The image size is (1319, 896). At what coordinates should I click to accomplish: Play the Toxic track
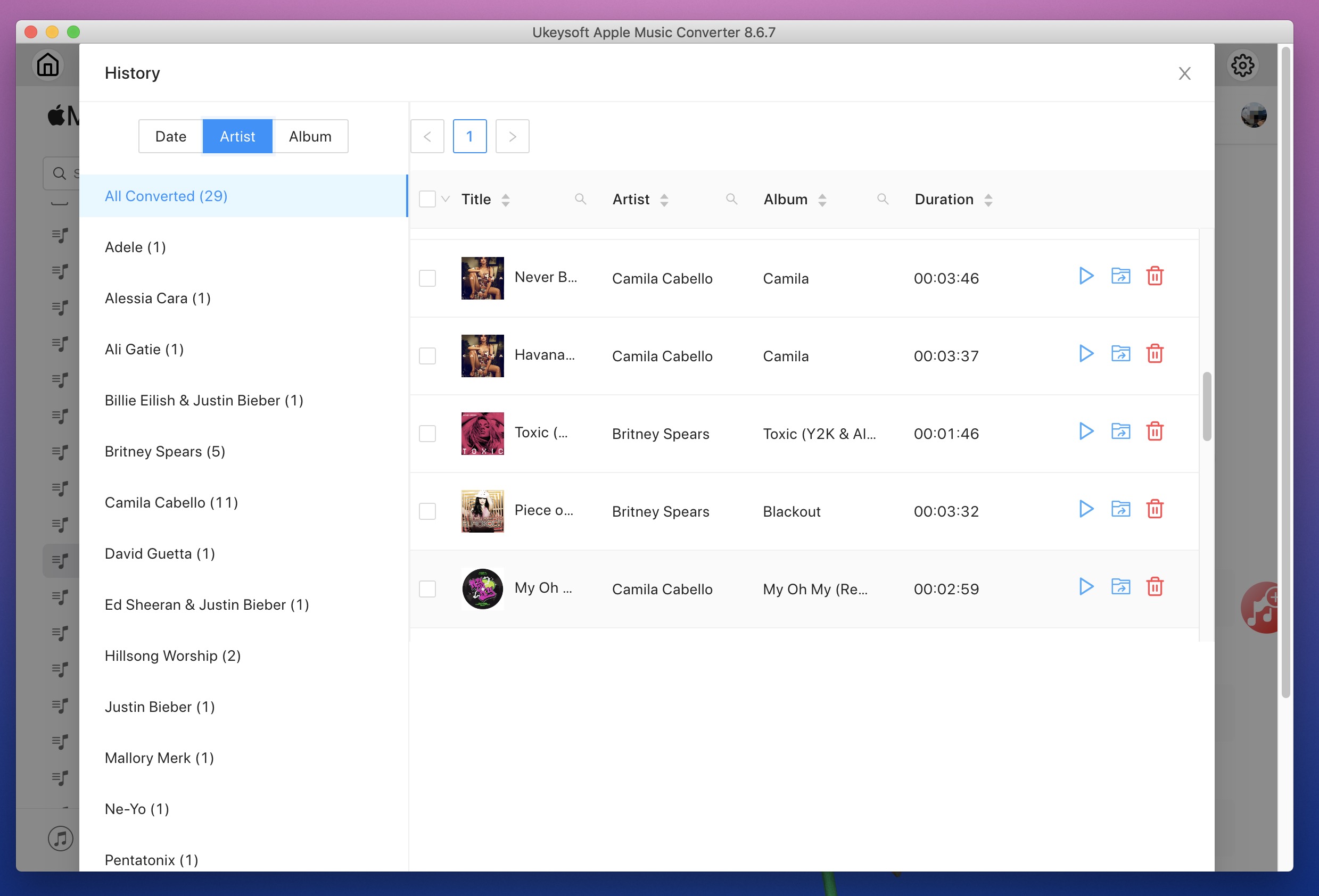pos(1086,432)
